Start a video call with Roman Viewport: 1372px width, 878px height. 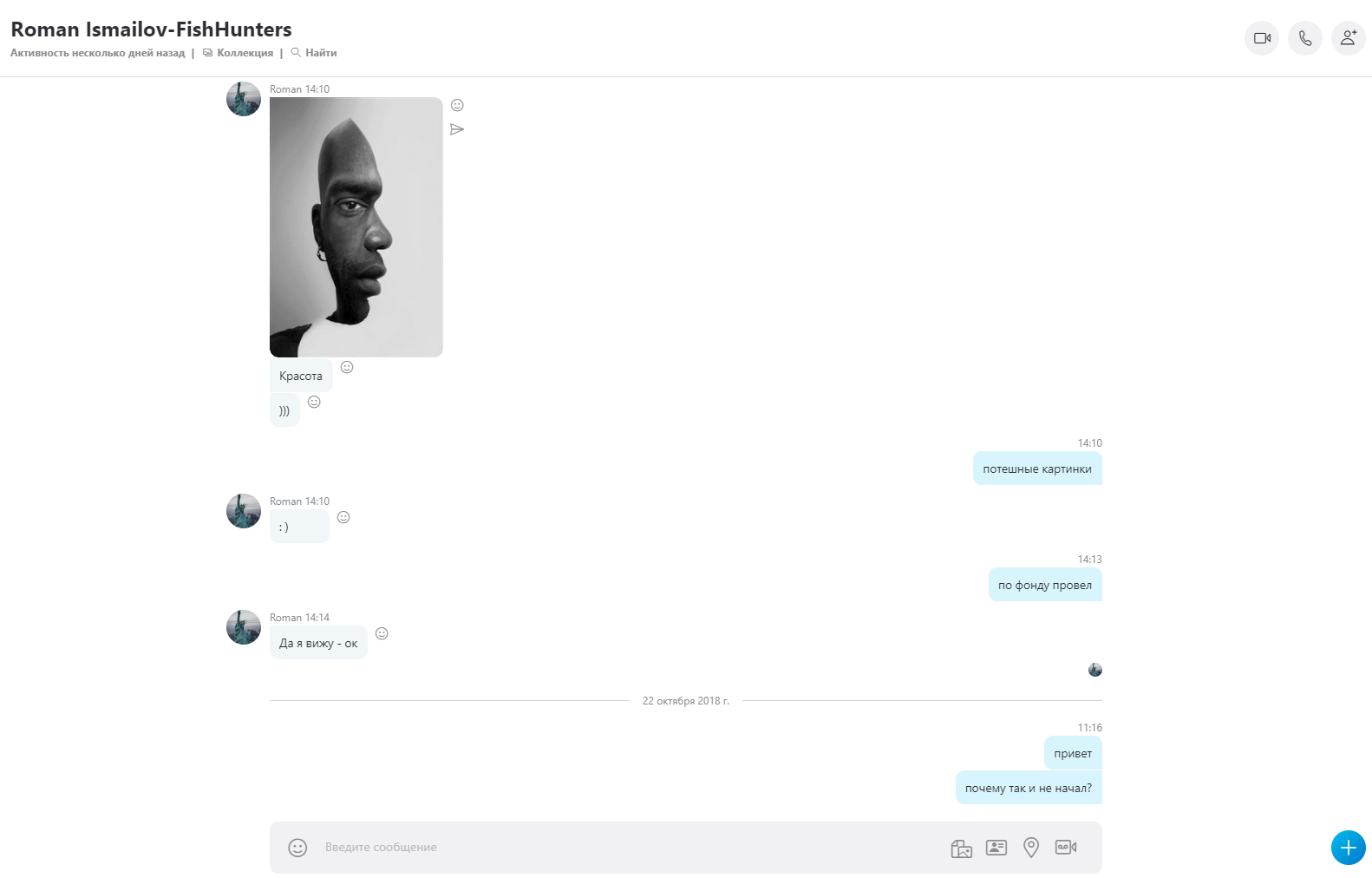point(1262,38)
